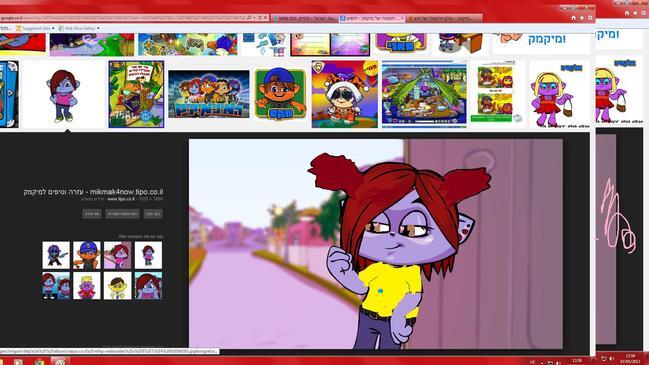
Task: Switch to the third browser tab
Action: click(x=443, y=18)
